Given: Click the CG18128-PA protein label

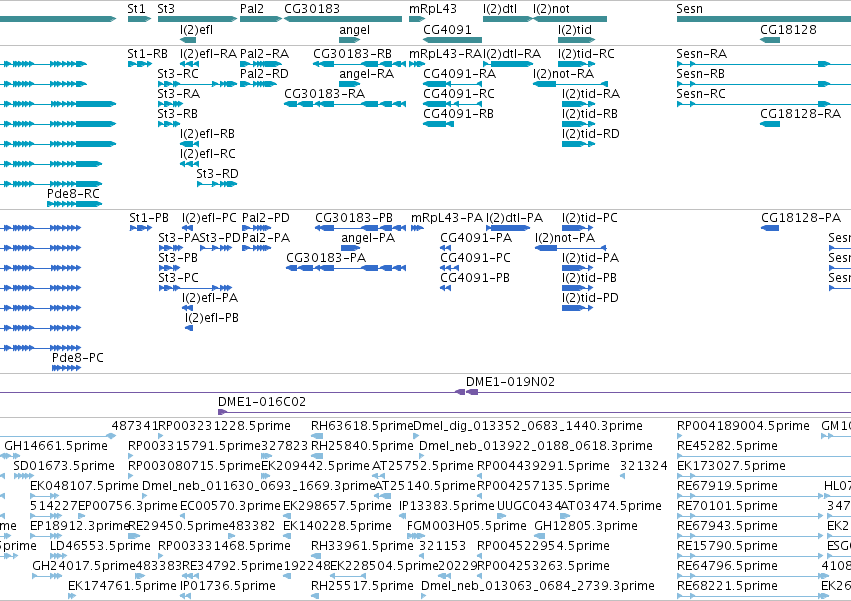Looking at the screenshot, I should pyautogui.click(x=801, y=218).
